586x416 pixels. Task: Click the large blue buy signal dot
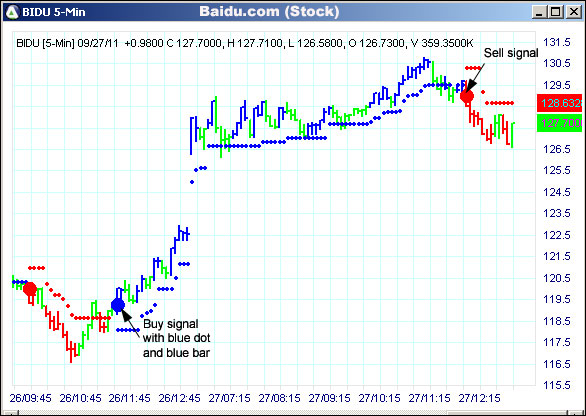pos(118,305)
